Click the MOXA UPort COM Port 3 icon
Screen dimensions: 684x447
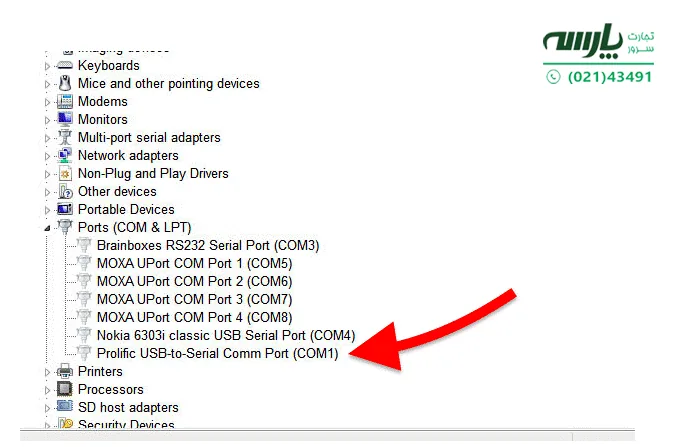click(x=84, y=299)
